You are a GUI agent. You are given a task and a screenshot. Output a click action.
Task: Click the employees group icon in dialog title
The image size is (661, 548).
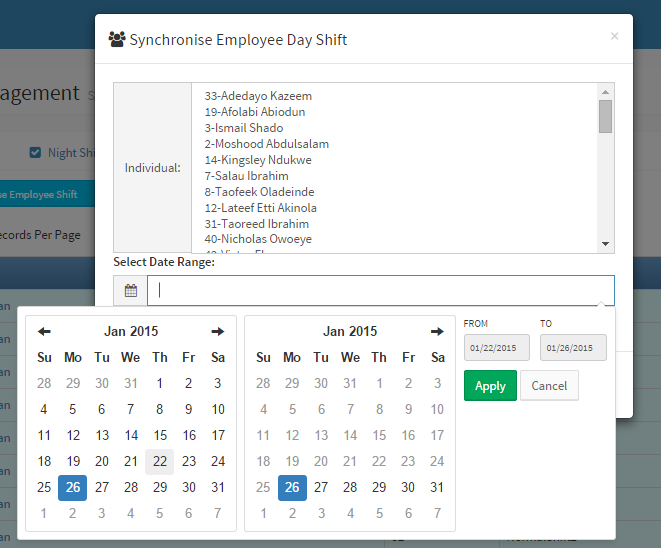point(117,40)
